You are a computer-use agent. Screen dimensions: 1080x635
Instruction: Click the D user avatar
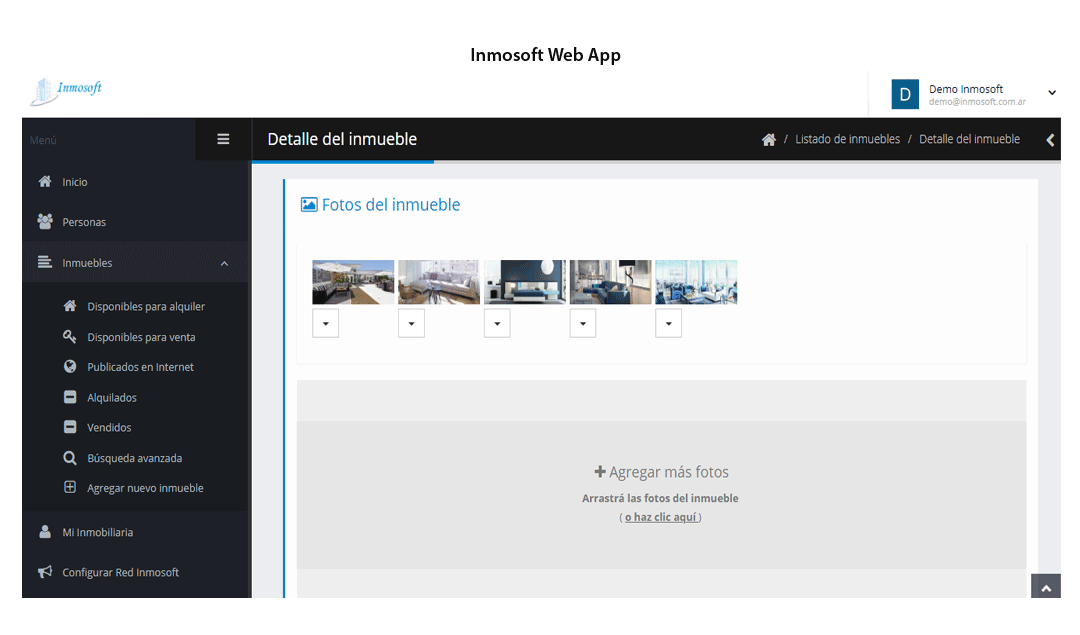coord(905,94)
